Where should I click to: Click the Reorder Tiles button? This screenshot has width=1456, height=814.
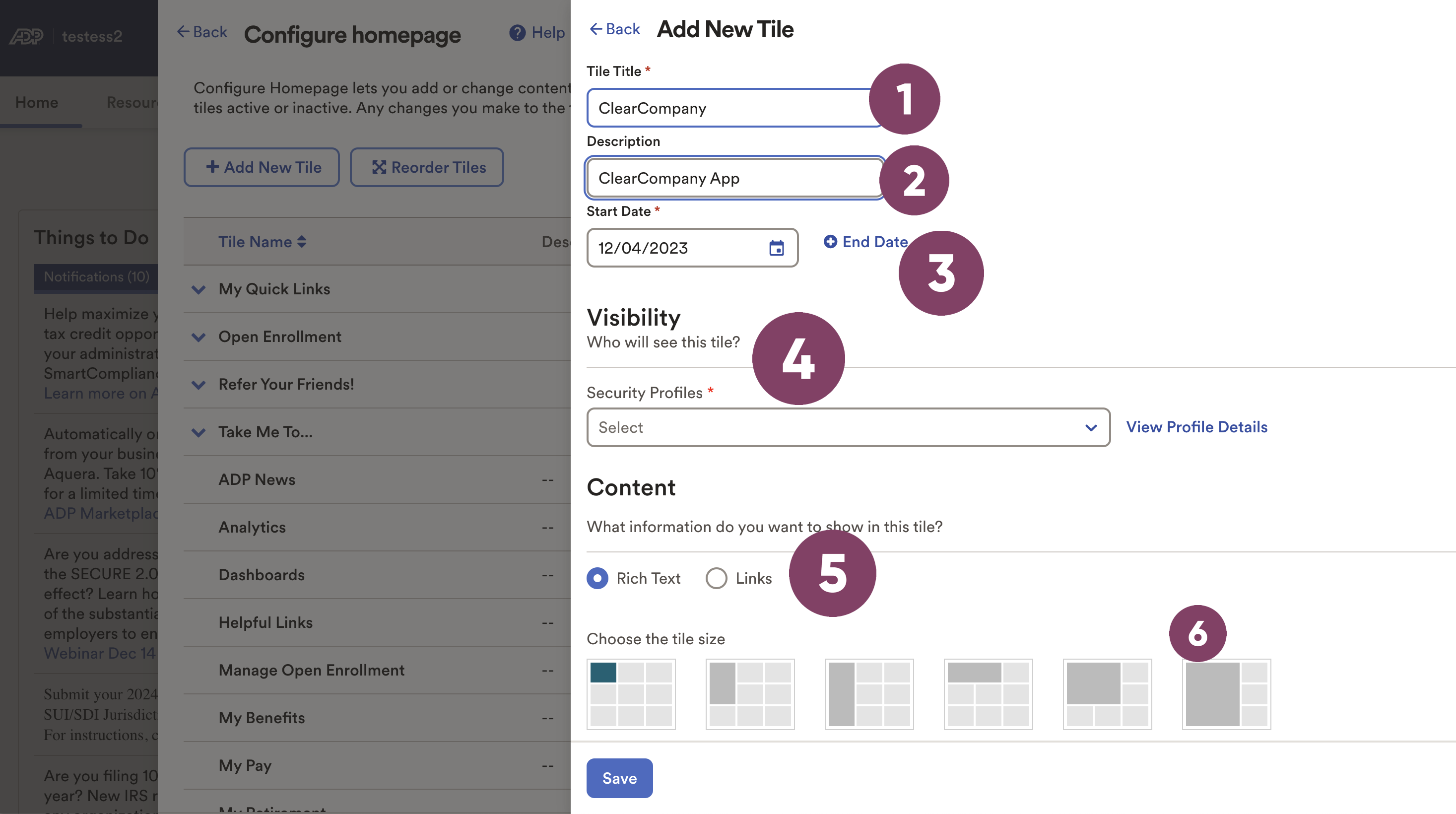click(427, 167)
